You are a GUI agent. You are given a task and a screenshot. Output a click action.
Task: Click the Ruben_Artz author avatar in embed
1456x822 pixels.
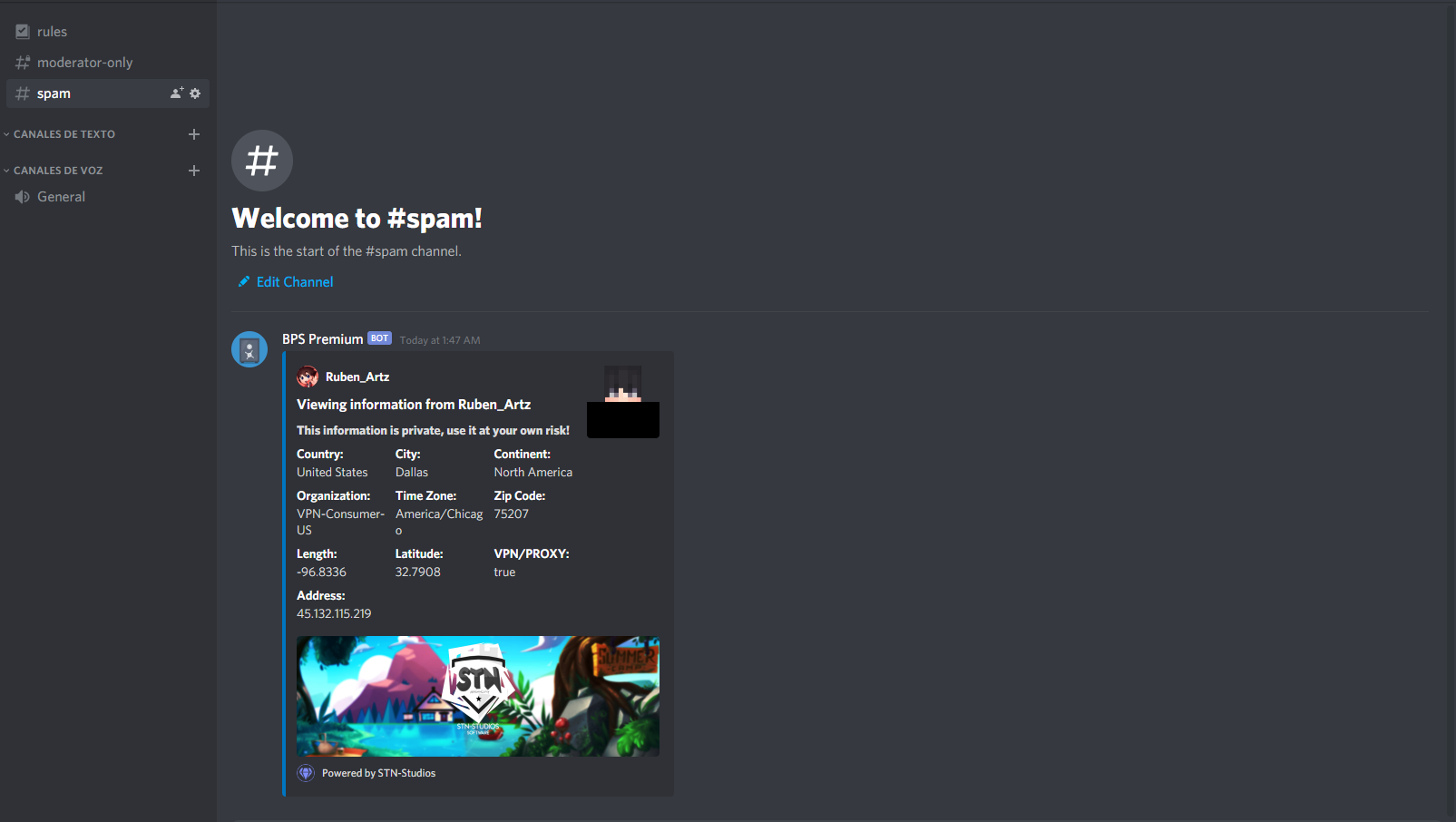(308, 377)
